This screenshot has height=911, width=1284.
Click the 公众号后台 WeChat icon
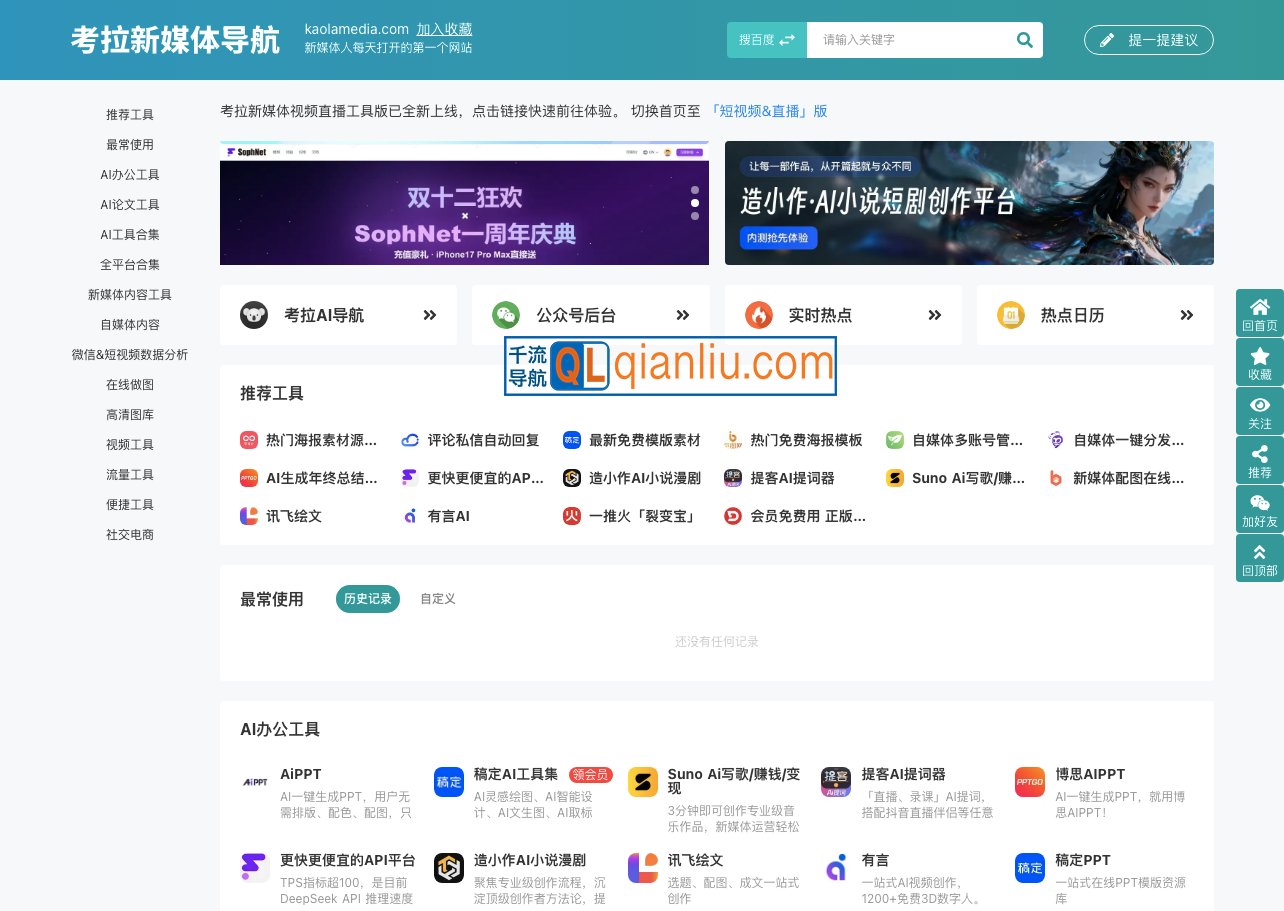pos(507,314)
